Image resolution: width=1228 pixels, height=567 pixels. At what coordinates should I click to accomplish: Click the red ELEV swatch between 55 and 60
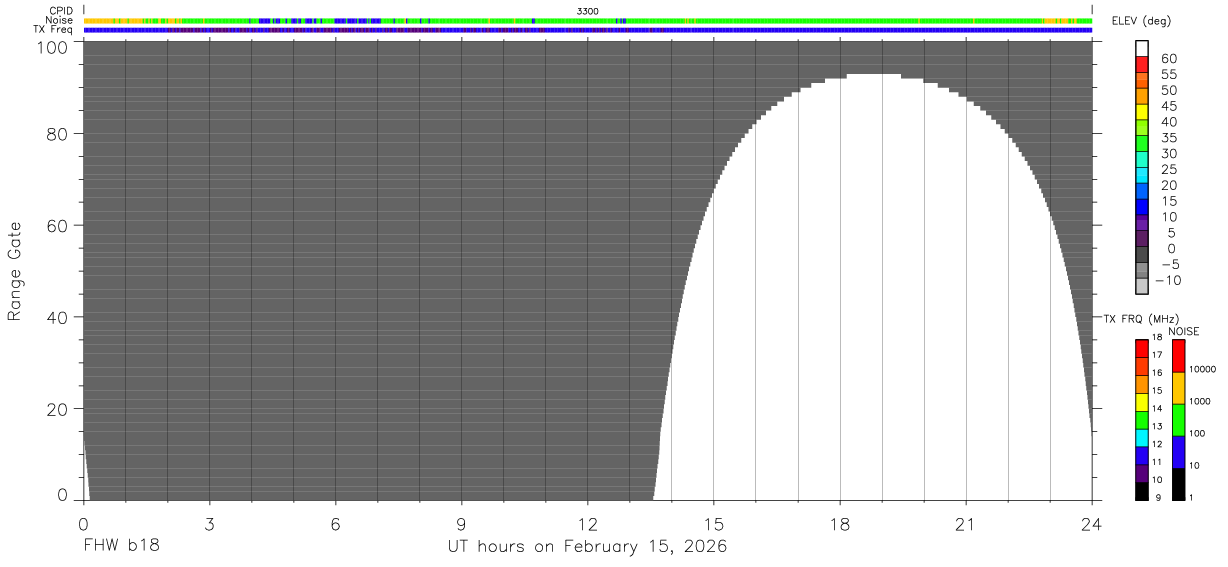1142,67
